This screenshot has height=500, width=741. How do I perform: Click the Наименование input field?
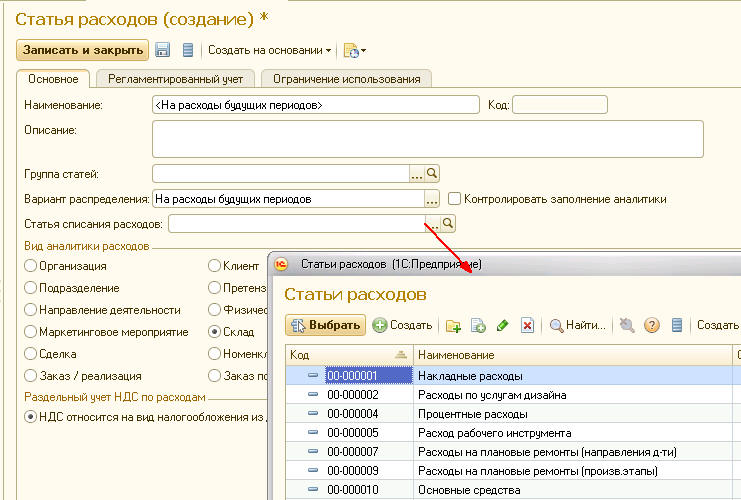point(316,105)
